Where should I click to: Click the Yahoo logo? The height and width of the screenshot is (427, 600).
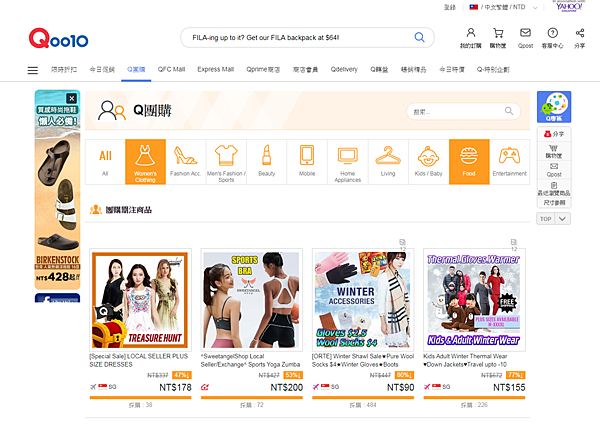click(x=569, y=7)
